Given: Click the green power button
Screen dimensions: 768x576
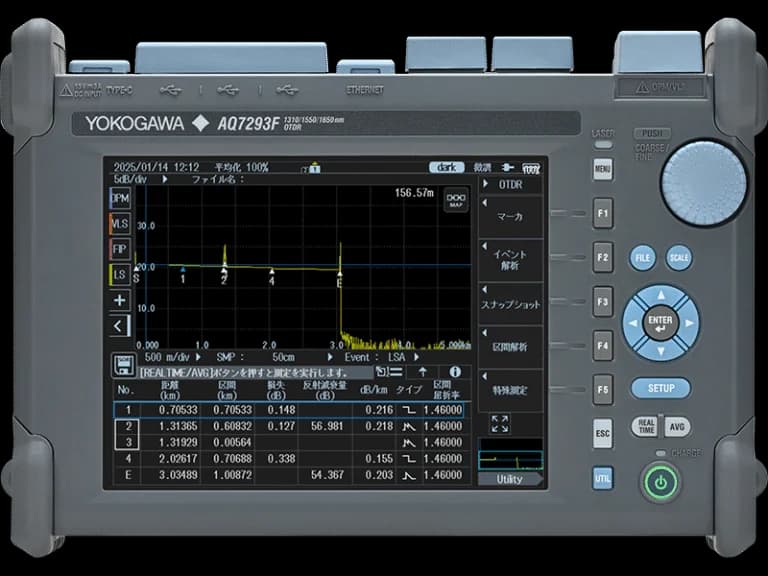Looking at the screenshot, I should click(661, 483).
